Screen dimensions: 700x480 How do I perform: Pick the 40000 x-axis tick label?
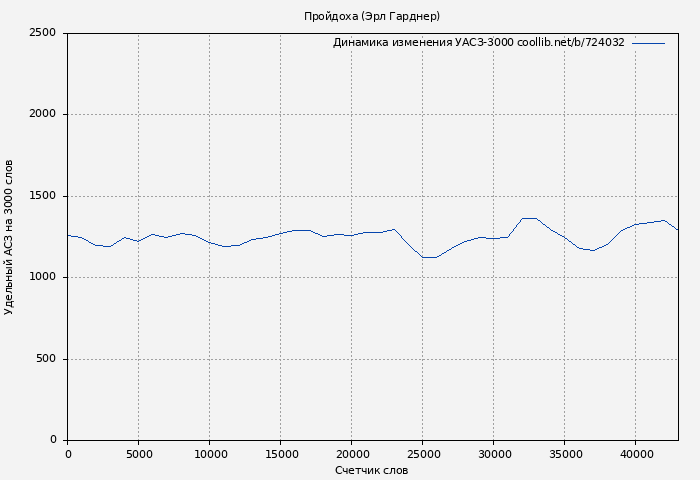click(x=635, y=454)
